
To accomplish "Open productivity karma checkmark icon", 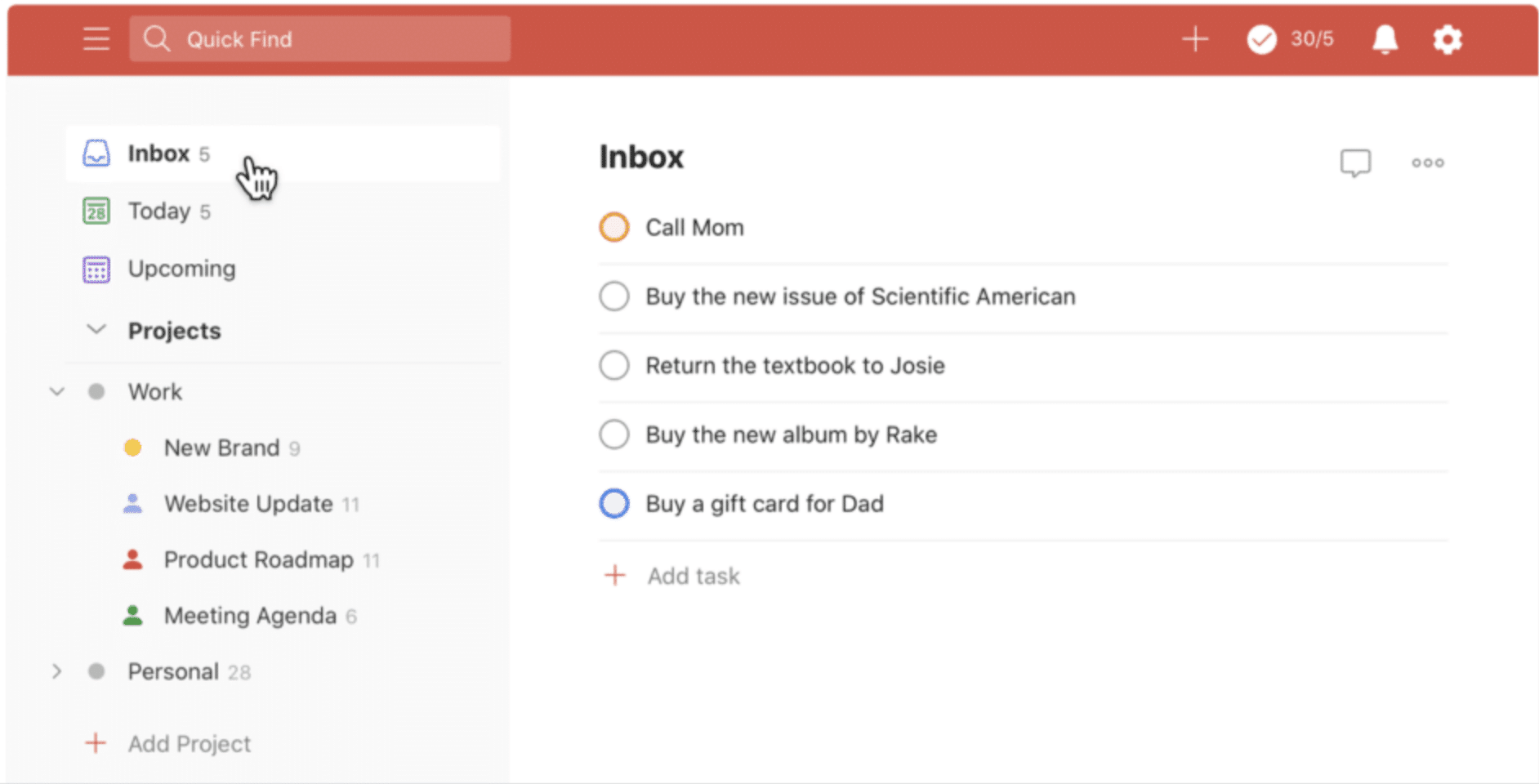I will (x=1261, y=39).
